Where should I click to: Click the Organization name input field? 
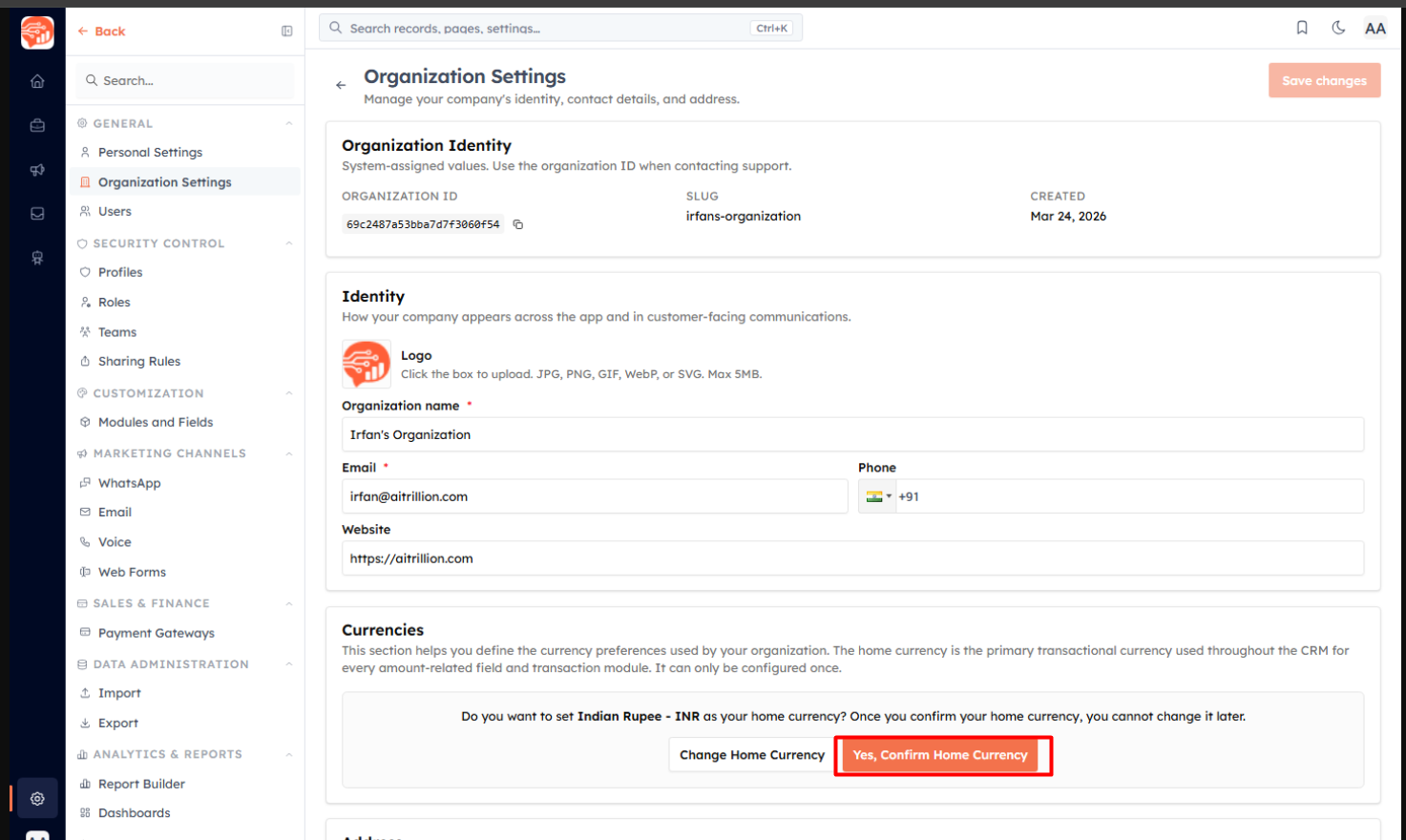click(852, 434)
